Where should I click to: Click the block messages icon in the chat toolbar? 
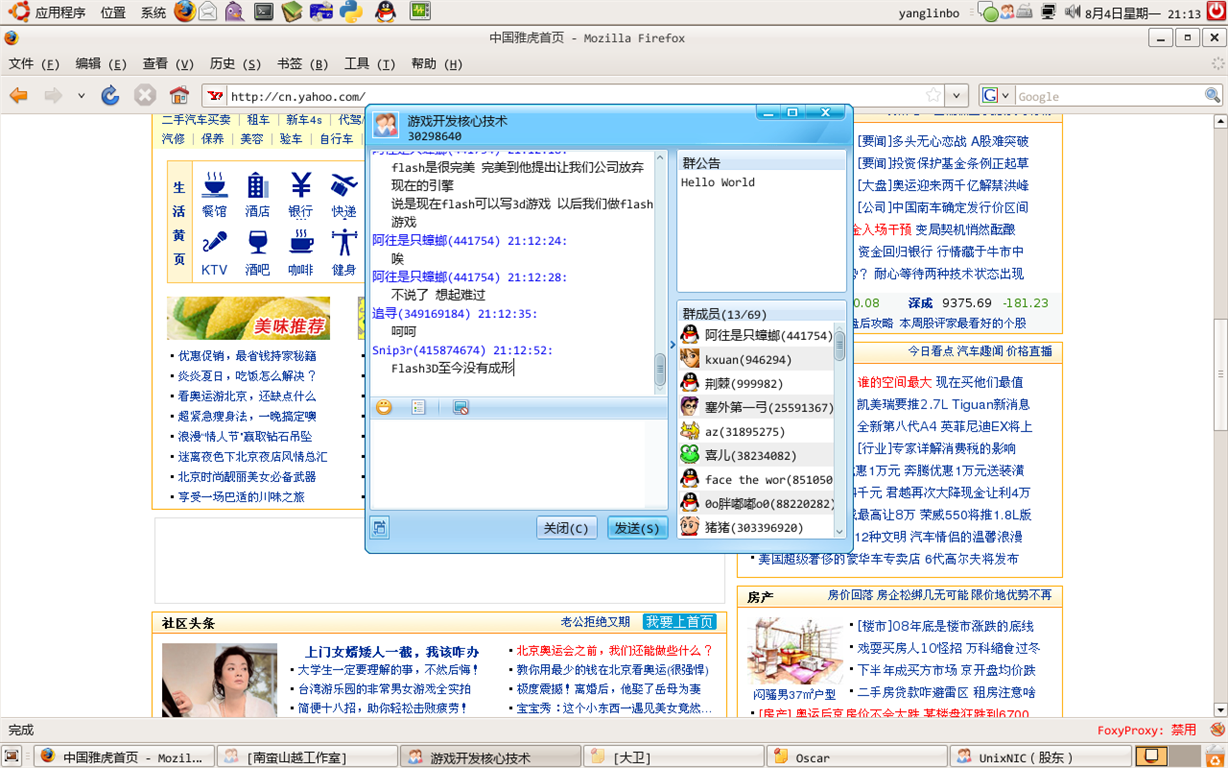tap(460, 407)
